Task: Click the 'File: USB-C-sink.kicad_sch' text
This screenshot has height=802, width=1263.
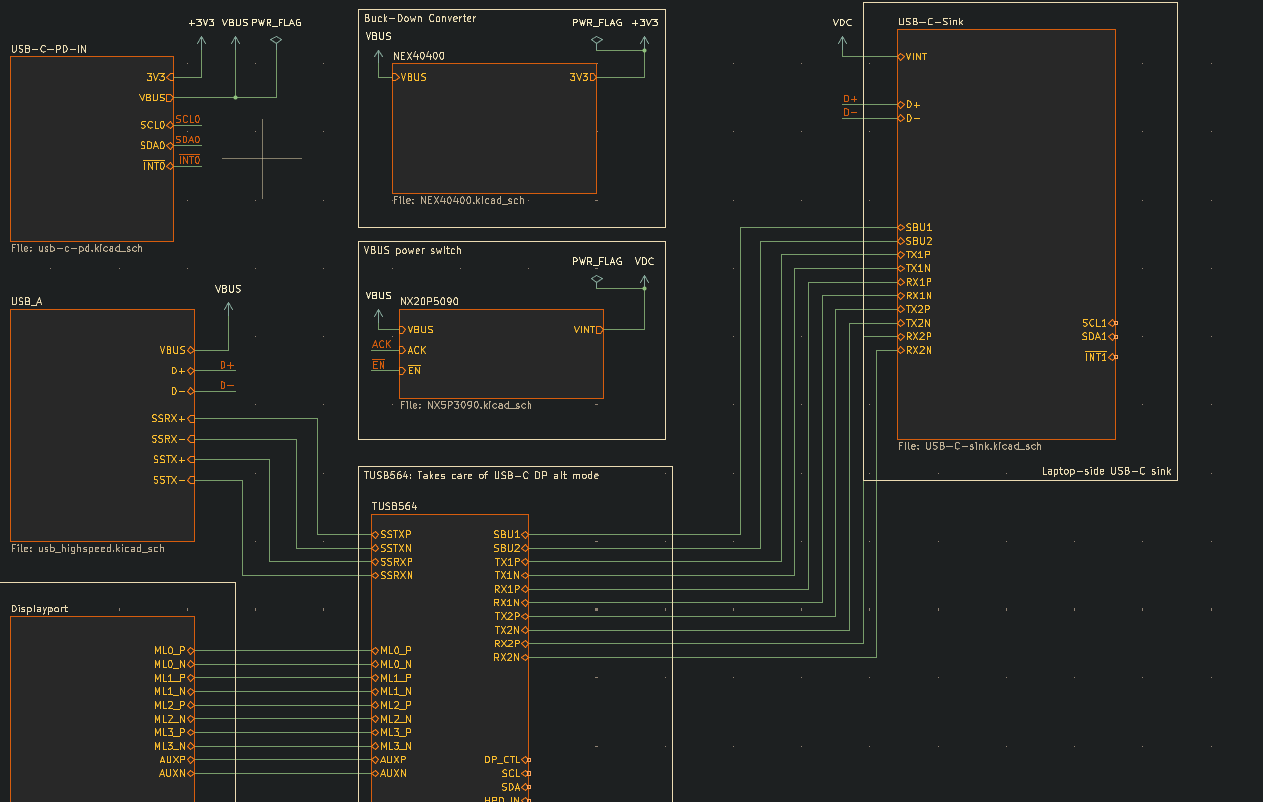Action: pyautogui.click(x=970, y=446)
